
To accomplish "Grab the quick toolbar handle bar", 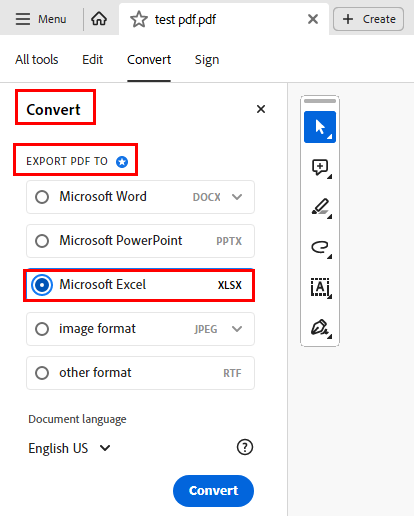I will point(320,101).
